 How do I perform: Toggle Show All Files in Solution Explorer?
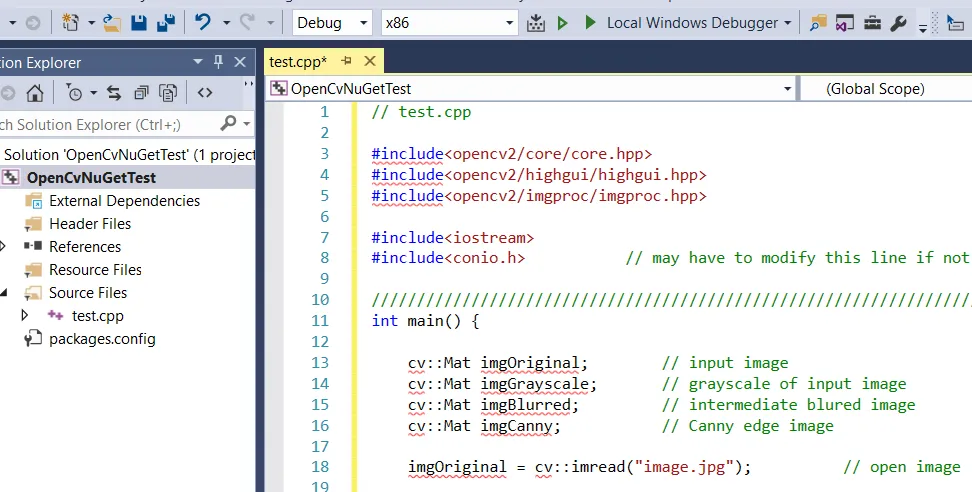[168, 93]
